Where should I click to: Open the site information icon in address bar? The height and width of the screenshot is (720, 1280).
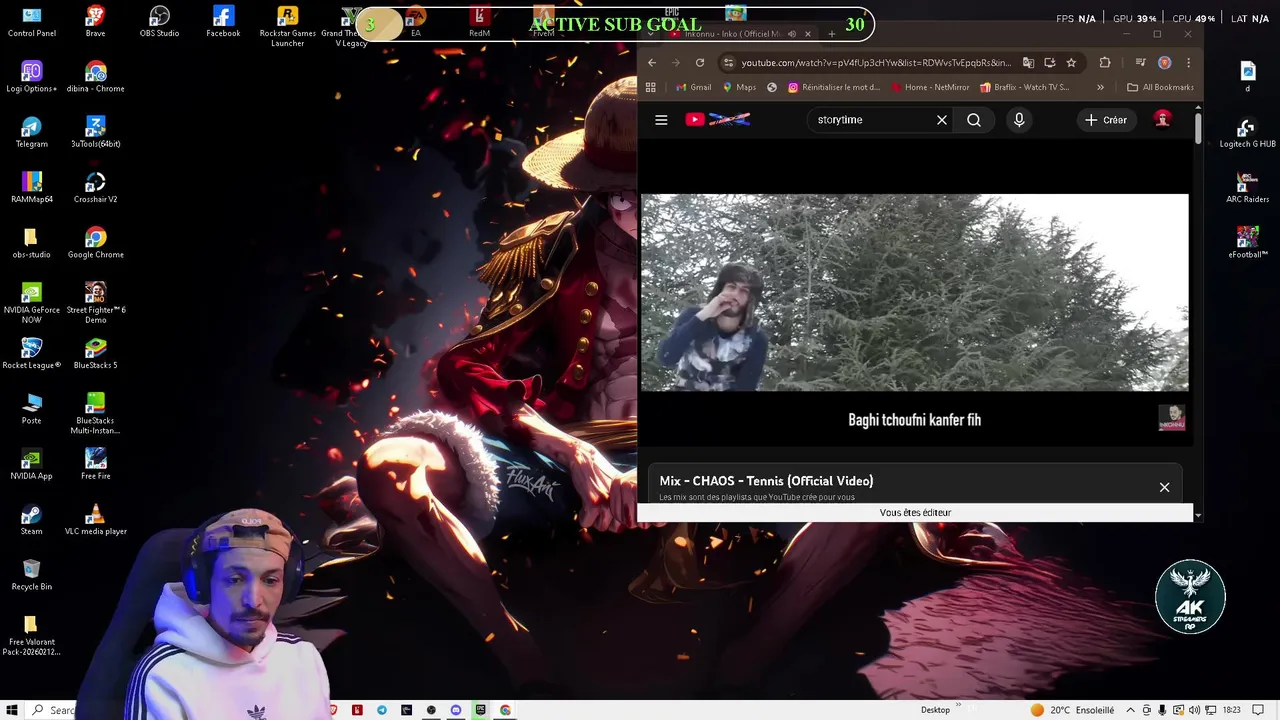pos(728,62)
